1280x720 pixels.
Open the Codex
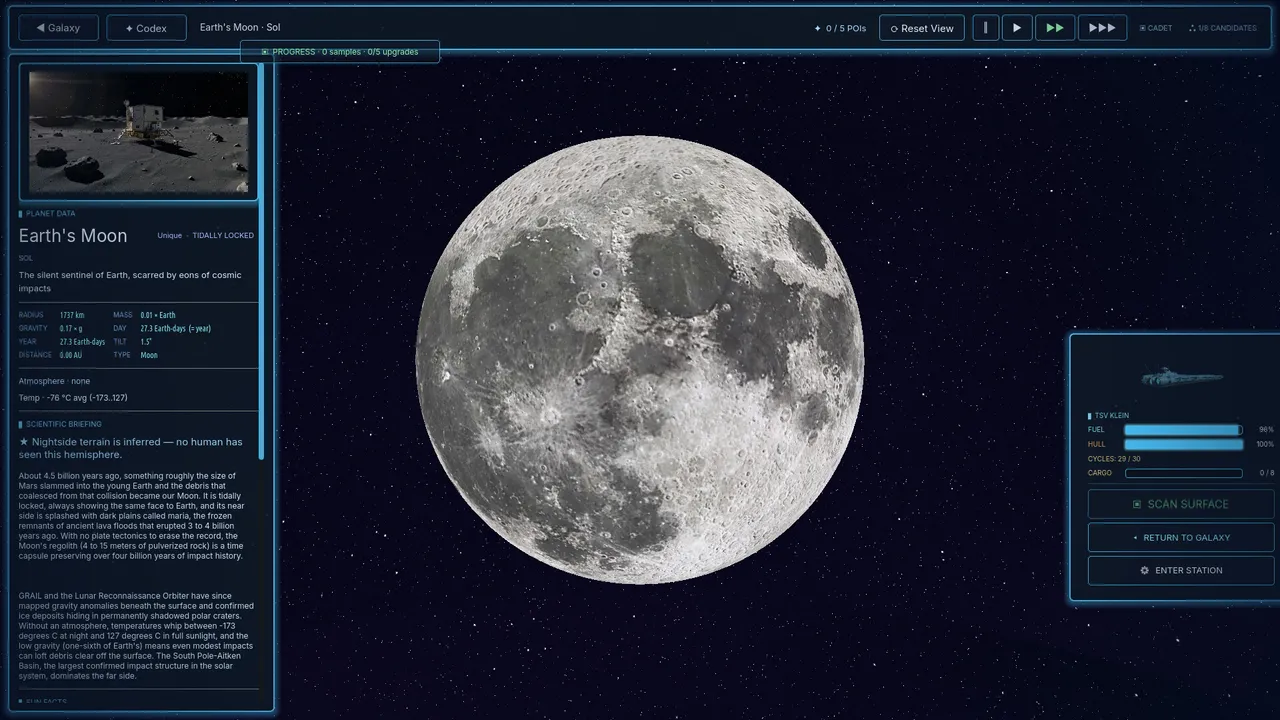coord(146,28)
